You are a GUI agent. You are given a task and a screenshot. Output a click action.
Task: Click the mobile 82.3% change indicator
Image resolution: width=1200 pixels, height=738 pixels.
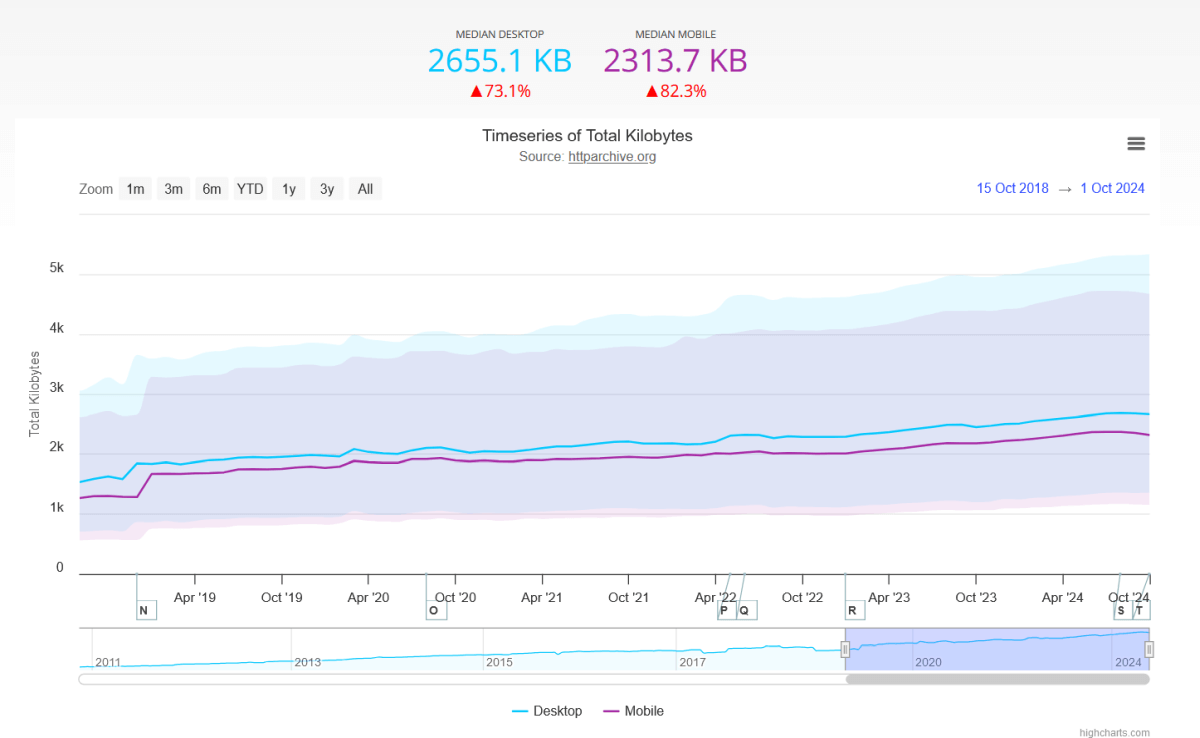(676, 91)
